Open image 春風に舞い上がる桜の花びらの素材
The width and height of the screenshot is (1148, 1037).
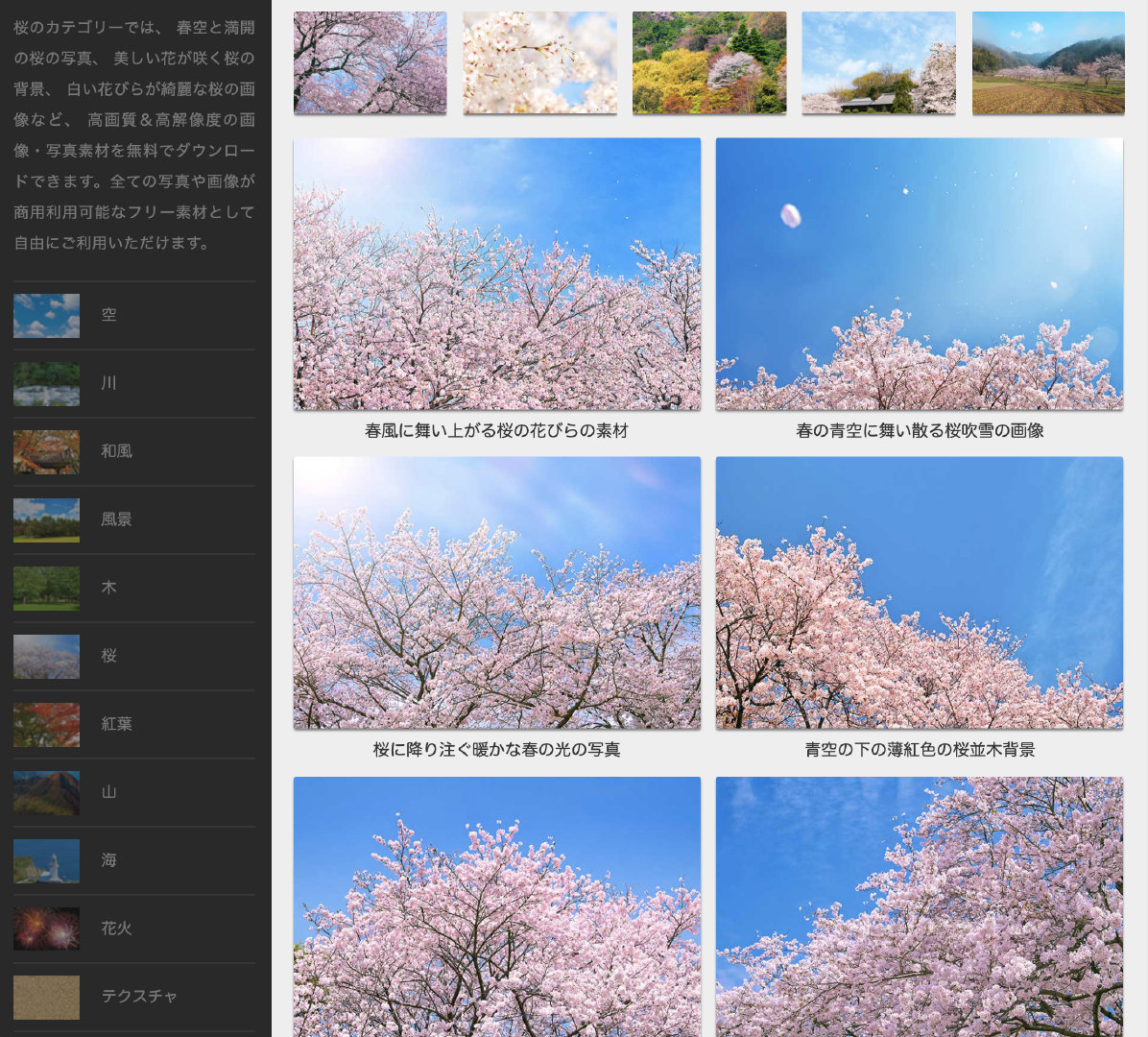[497, 274]
